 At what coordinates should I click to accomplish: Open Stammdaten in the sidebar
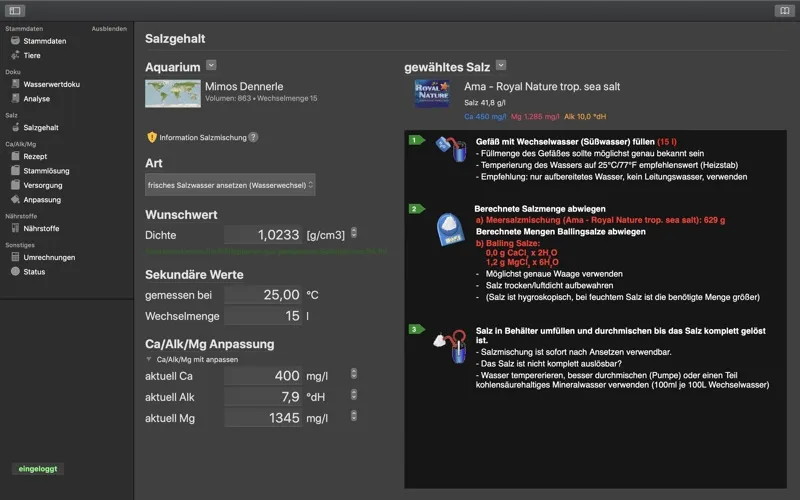44,41
